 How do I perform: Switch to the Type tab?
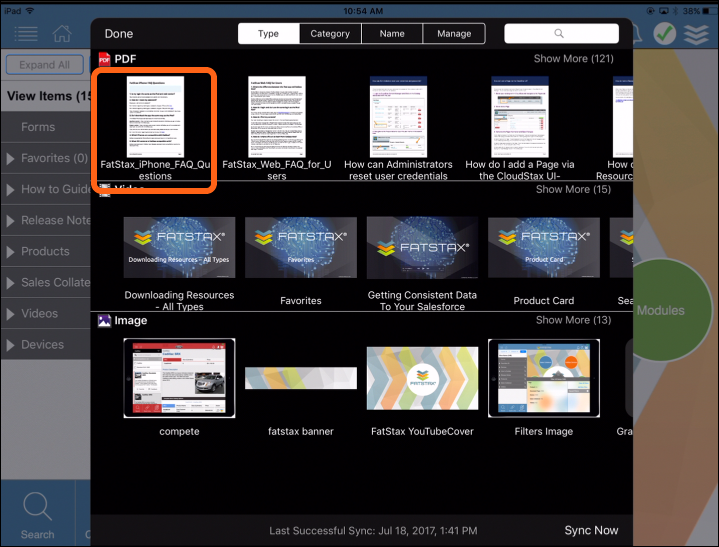point(268,33)
